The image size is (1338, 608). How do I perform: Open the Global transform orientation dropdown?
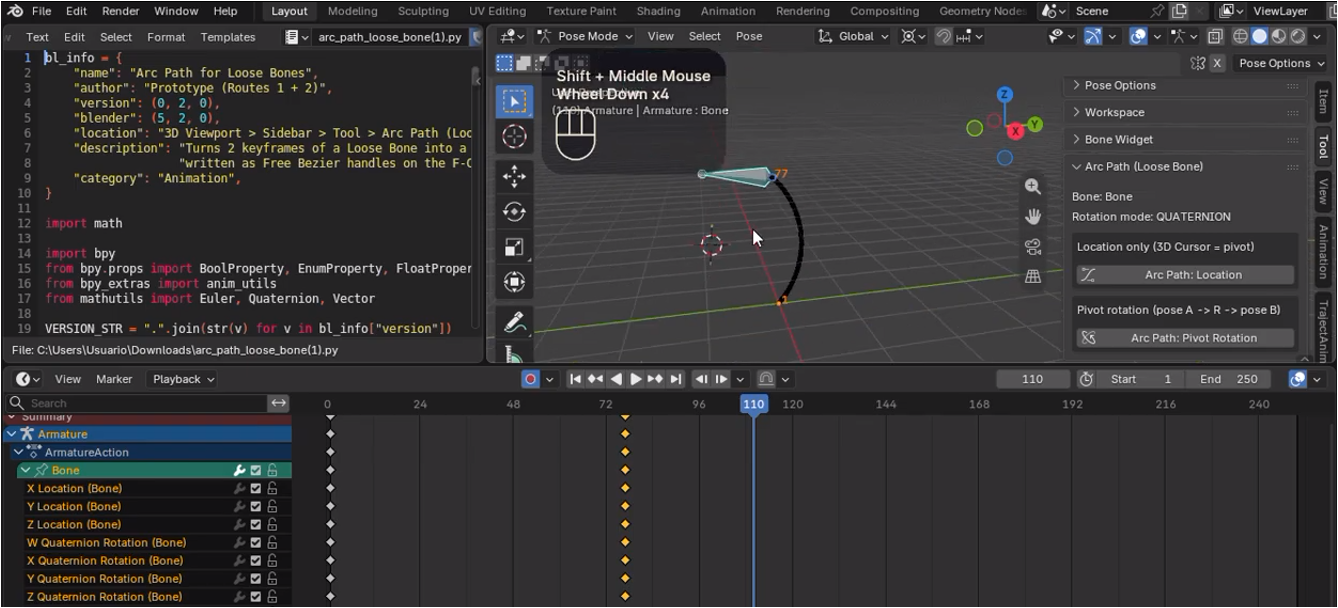(x=853, y=36)
